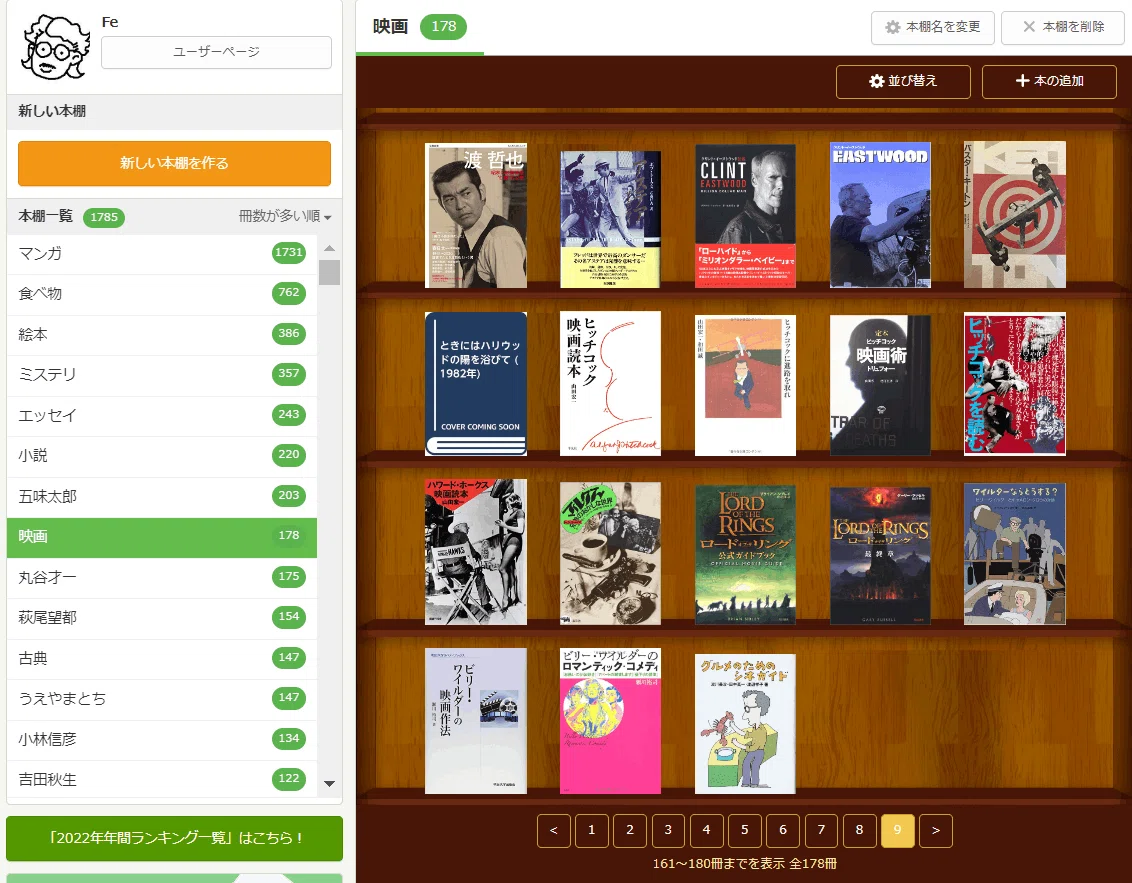Open the ヒッチコックに進路を取れ book cover

click(745, 386)
